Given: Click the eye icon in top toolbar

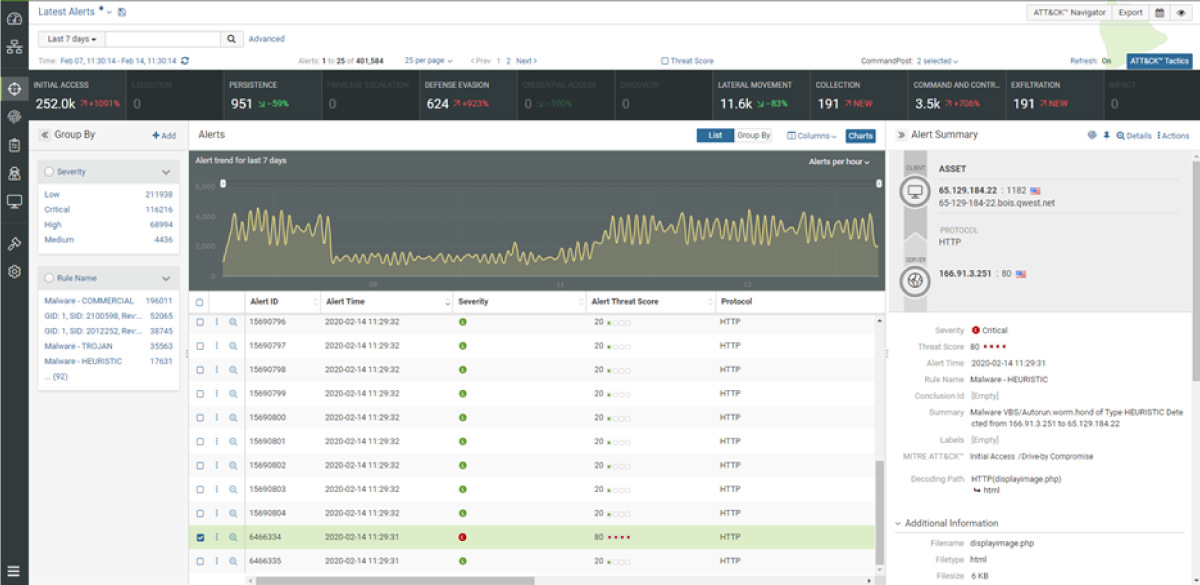Looking at the screenshot, I should [1180, 13].
